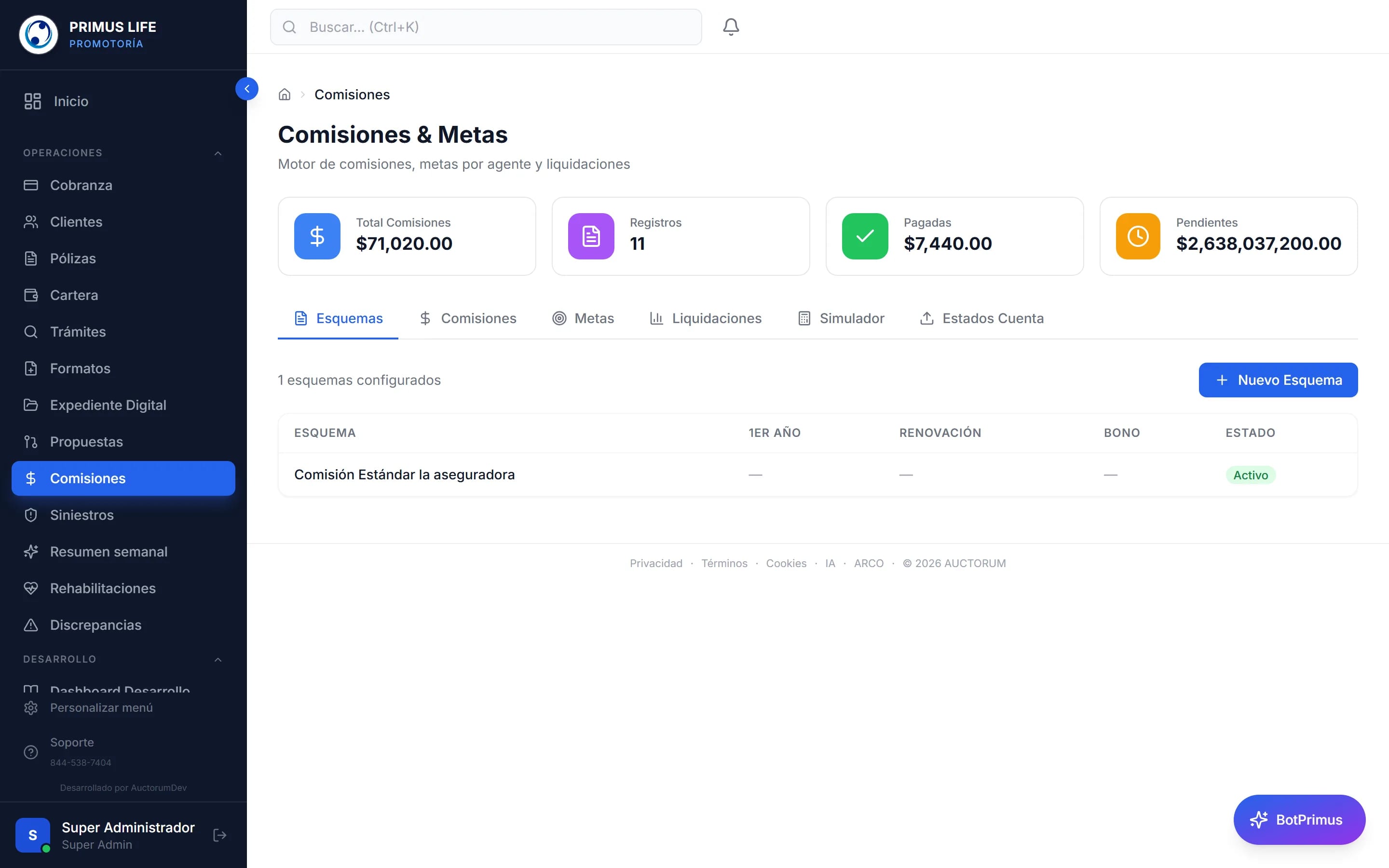1389x868 pixels.
Task: Open Resumen semanal
Action: (123, 552)
